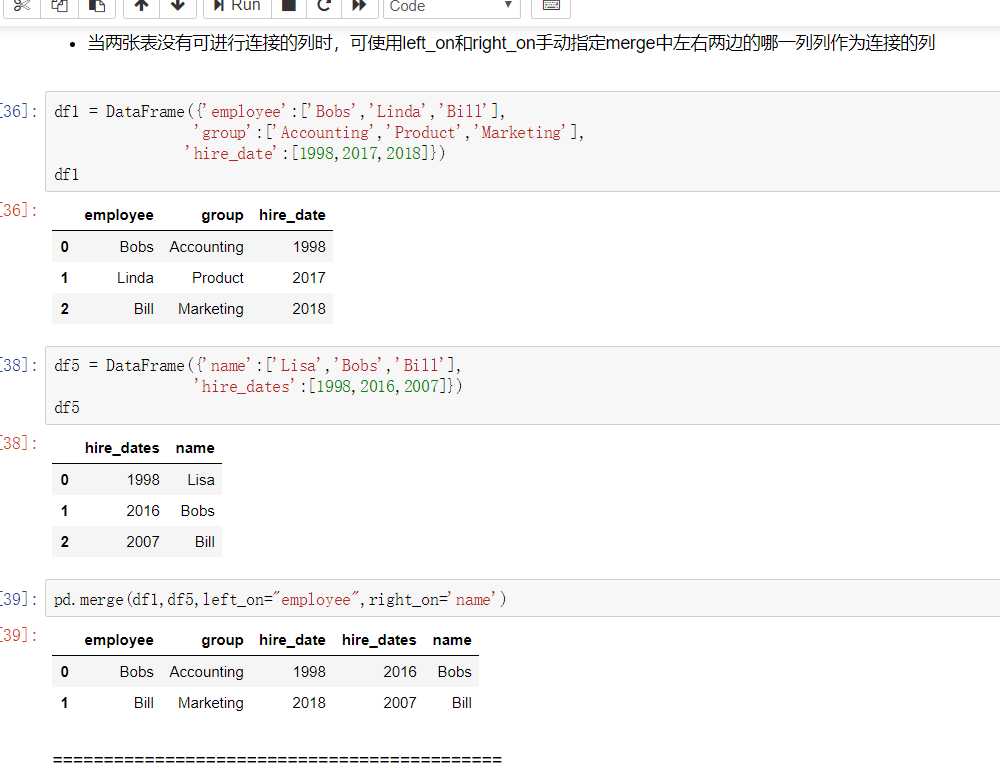Click 'hire_date' header in df1 output table

(x=292, y=215)
